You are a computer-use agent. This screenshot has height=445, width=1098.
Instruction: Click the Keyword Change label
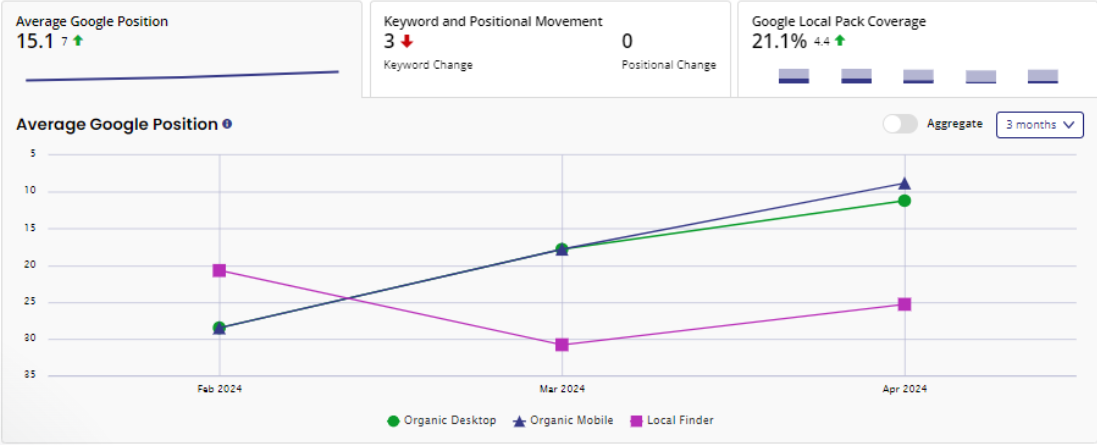pos(428,65)
